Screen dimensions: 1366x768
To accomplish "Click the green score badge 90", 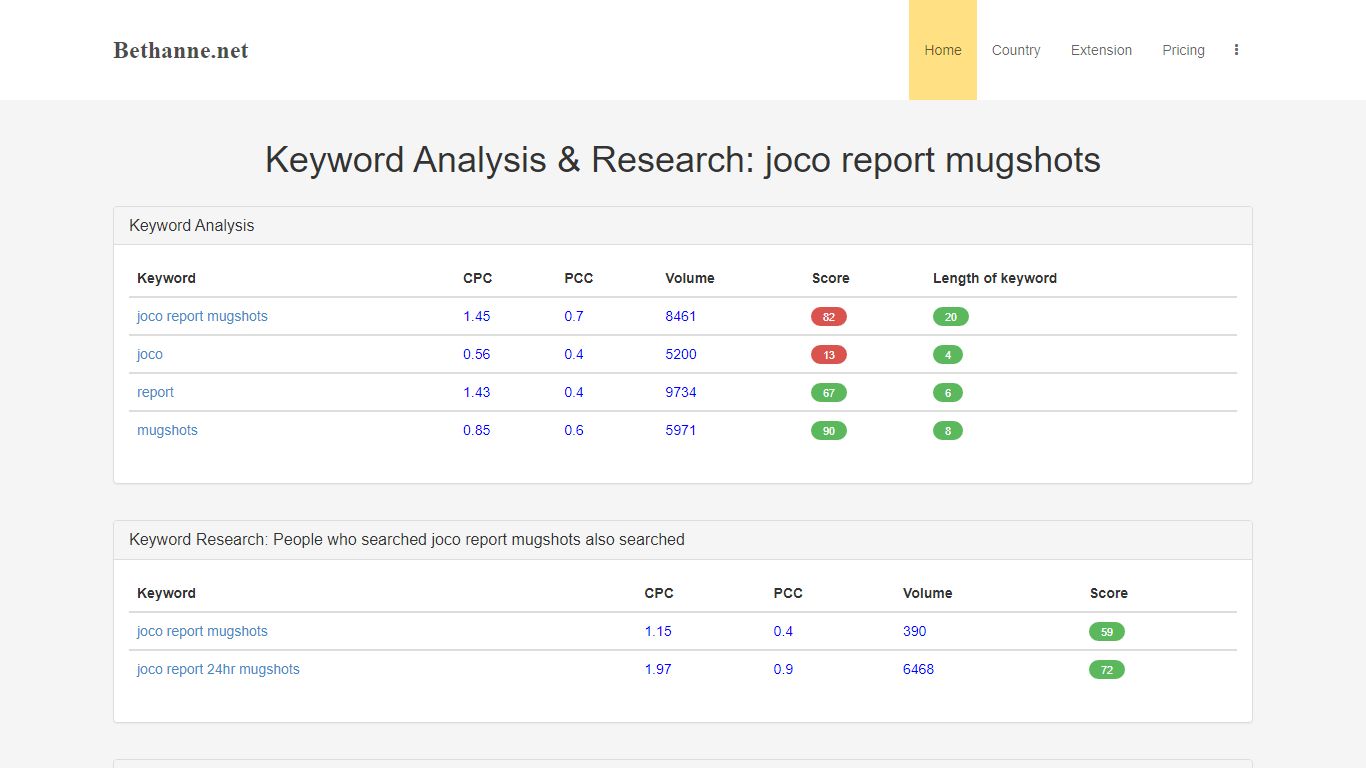I will (829, 431).
